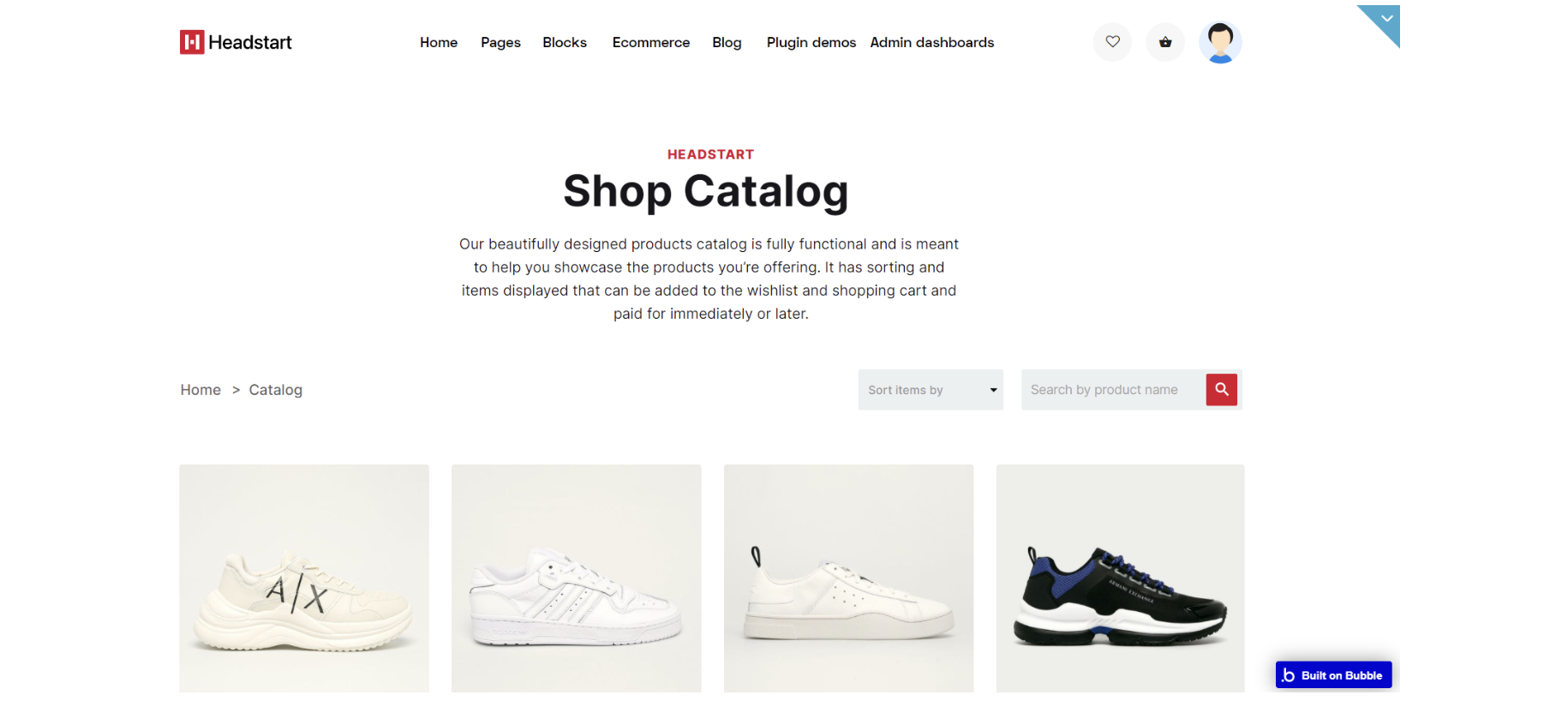
Task: Open the Plugin demos menu
Action: (x=811, y=43)
